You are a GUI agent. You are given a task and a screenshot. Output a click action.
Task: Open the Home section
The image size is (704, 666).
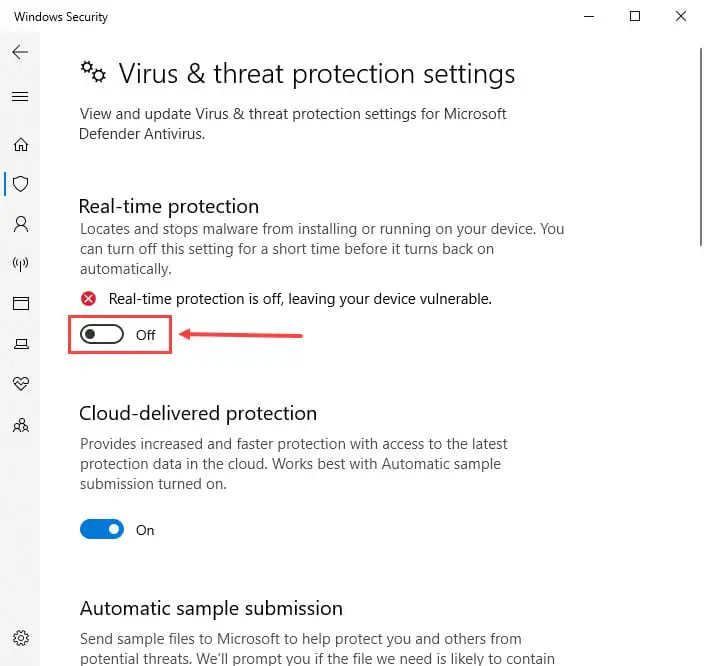click(20, 145)
